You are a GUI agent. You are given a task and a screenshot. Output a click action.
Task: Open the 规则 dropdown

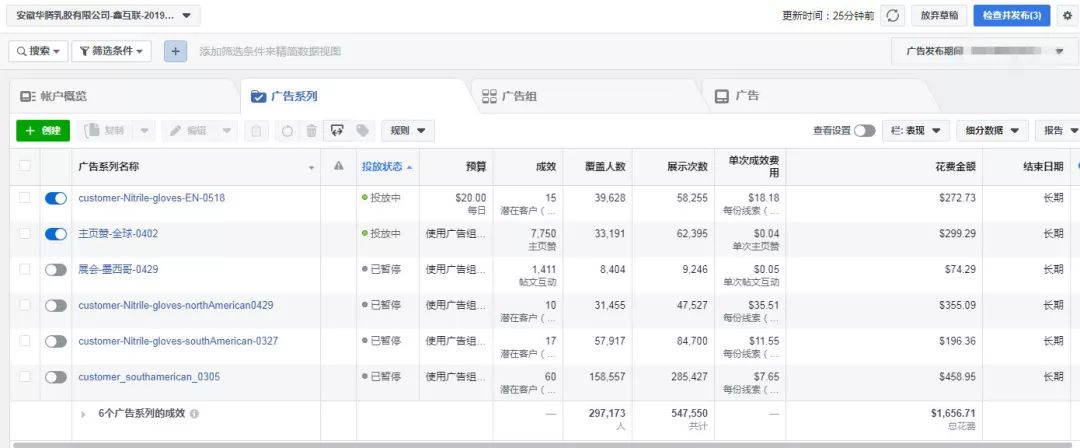pos(408,130)
